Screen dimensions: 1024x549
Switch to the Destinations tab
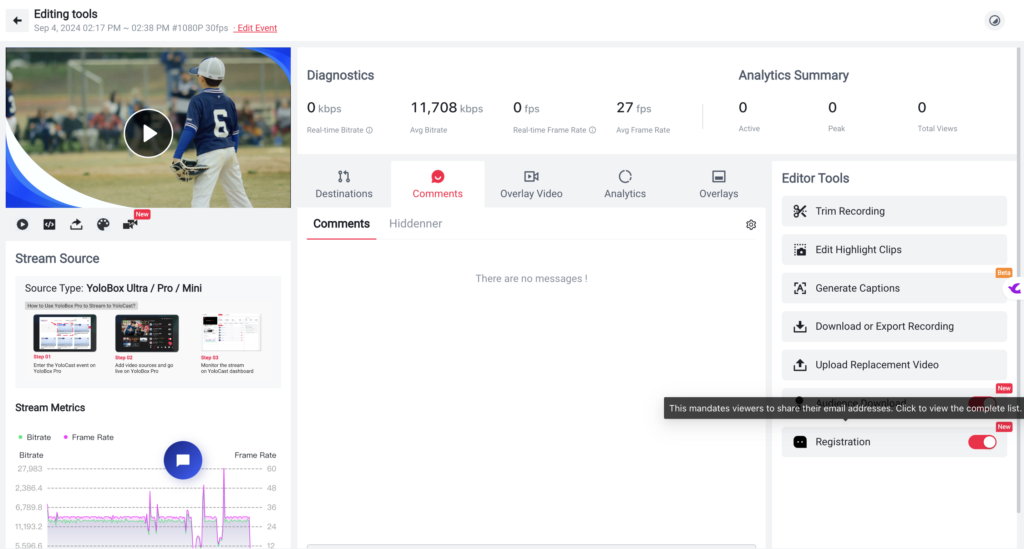tap(344, 184)
